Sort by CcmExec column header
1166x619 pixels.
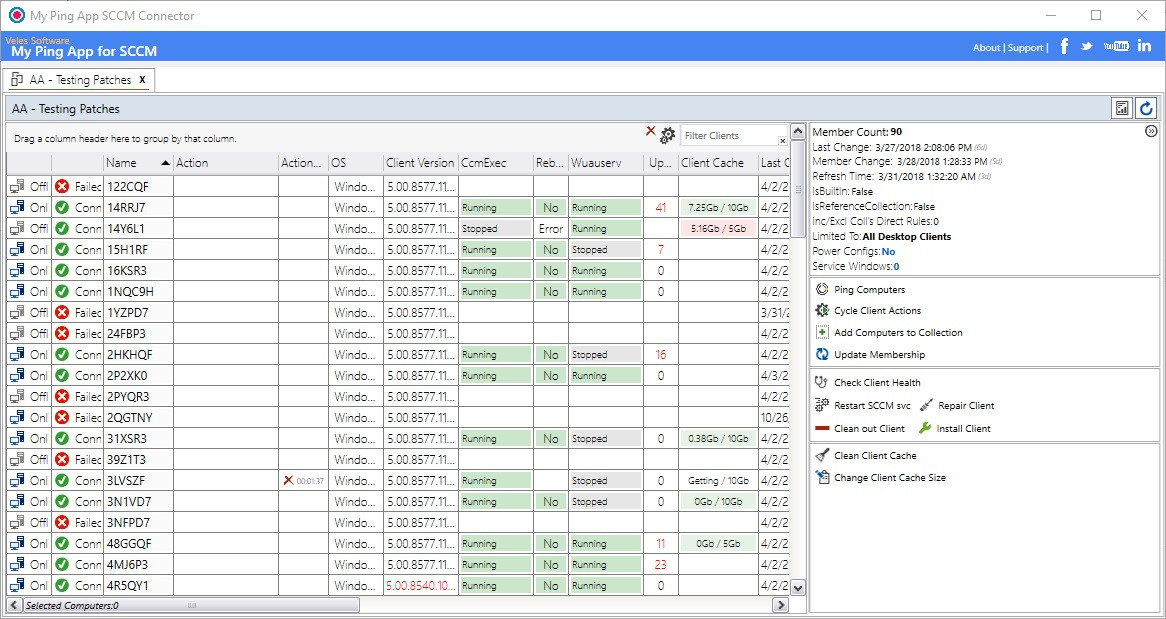point(495,163)
